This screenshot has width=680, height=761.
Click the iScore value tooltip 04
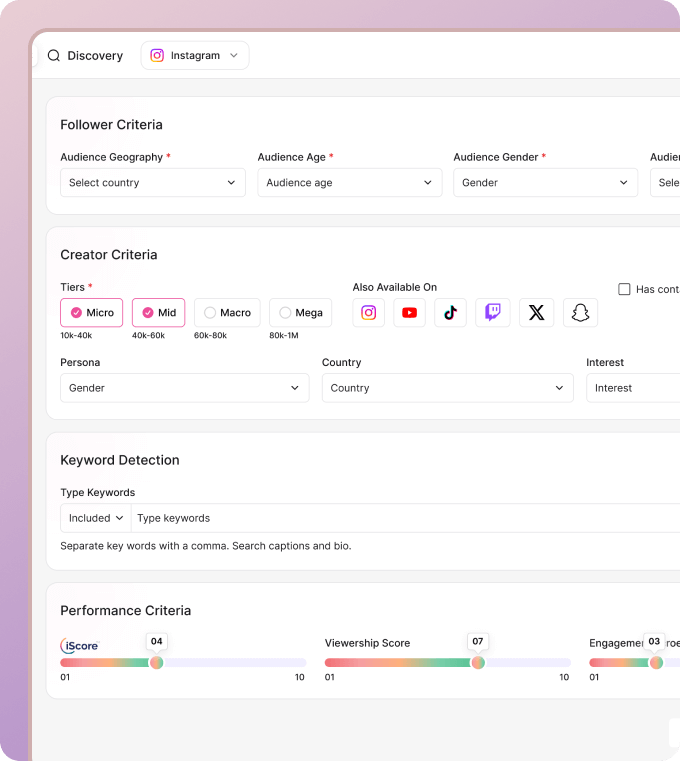[x=156, y=641]
